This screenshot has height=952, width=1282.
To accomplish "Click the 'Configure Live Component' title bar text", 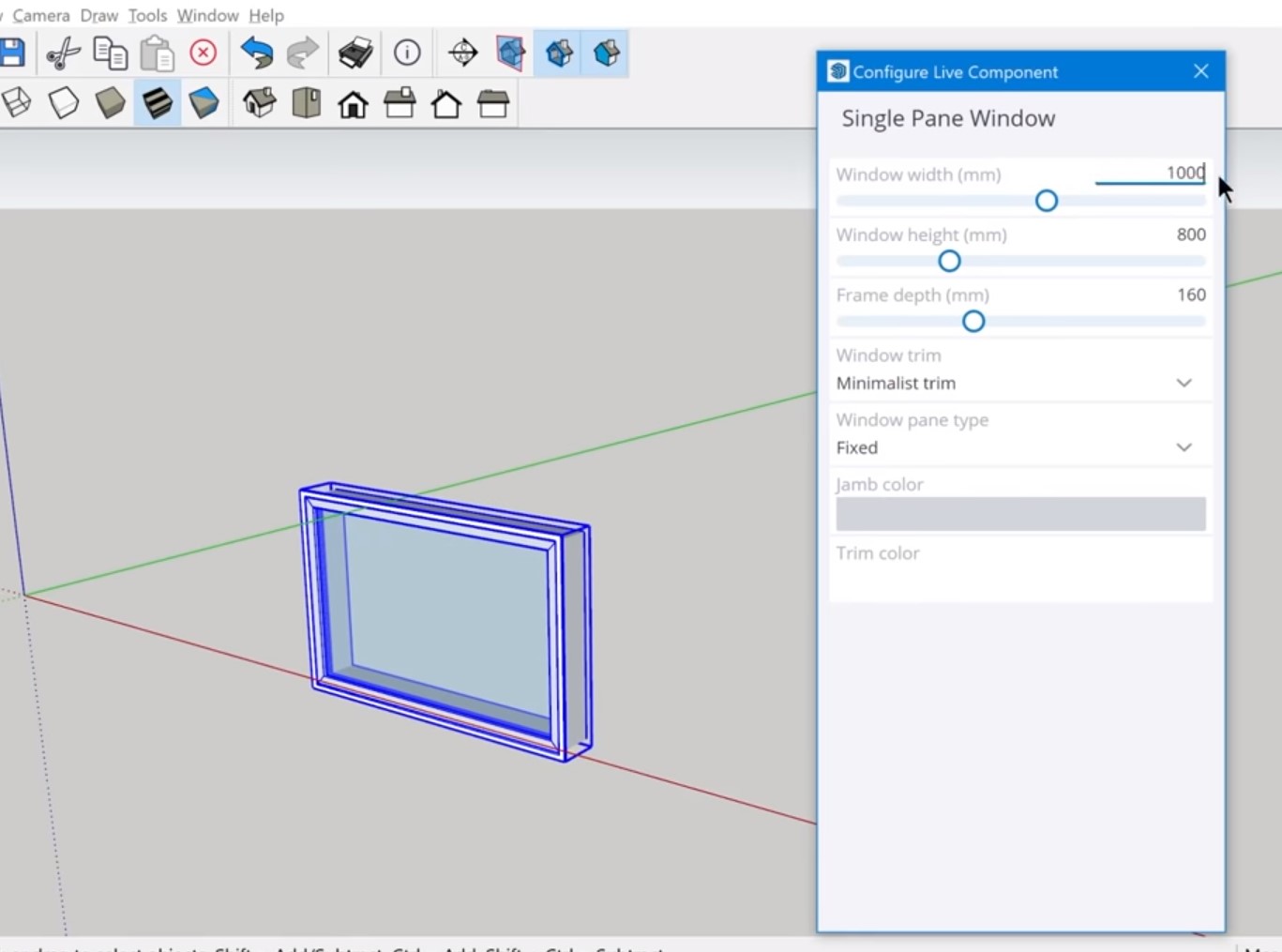I will click(955, 72).
